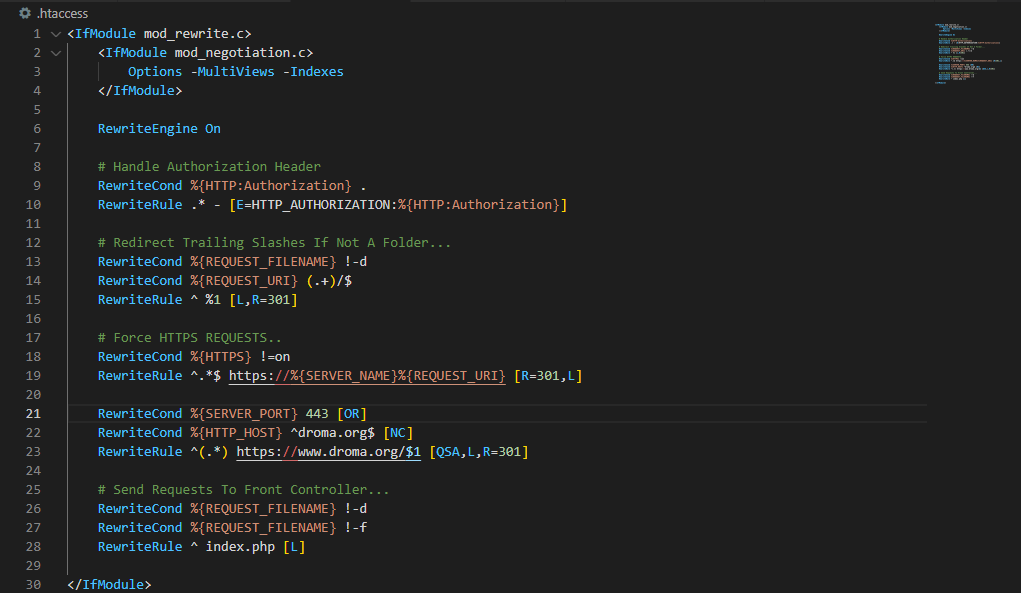
Task: Click the [QSA,L,R=301] flags text
Action: click(x=478, y=452)
